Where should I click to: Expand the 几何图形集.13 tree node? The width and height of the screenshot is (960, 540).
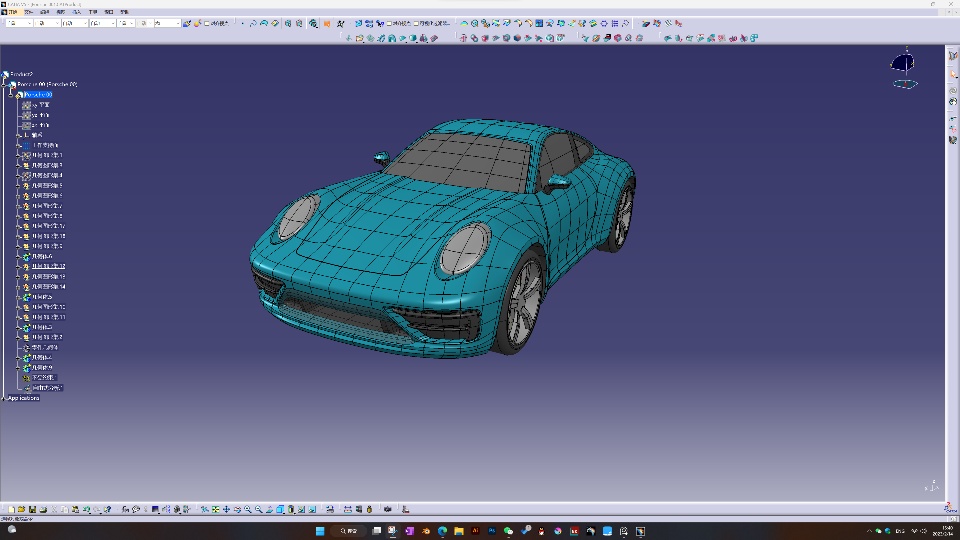(18, 277)
